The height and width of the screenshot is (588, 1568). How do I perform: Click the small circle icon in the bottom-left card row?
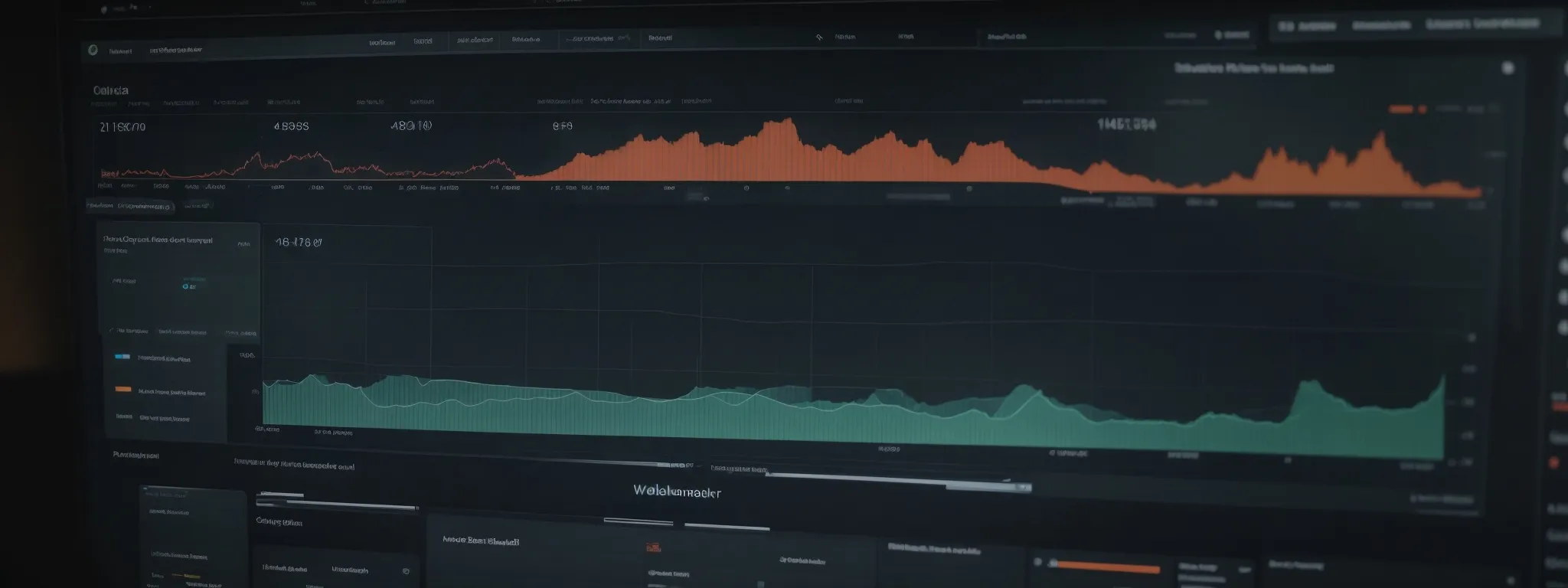point(406,571)
